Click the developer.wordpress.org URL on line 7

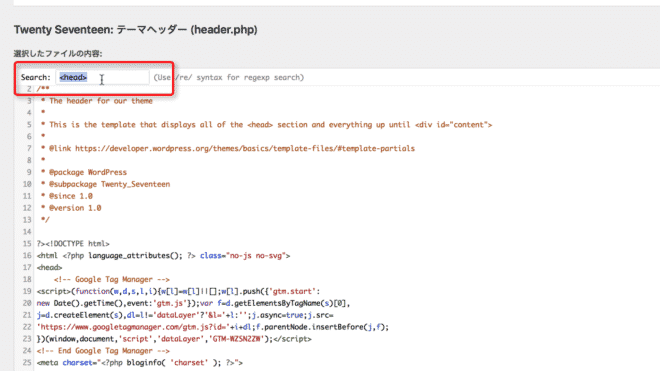pyautogui.click(x=245, y=148)
